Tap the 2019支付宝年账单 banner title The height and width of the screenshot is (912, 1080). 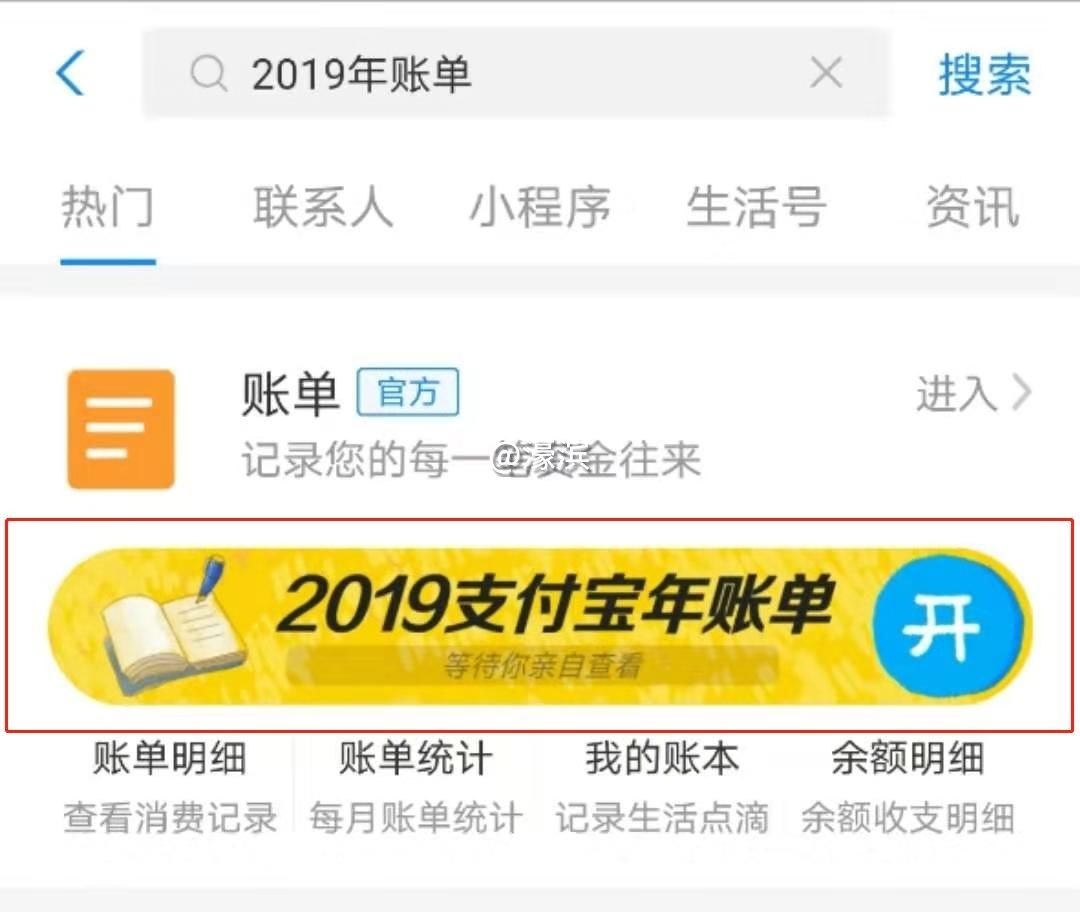point(555,603)
